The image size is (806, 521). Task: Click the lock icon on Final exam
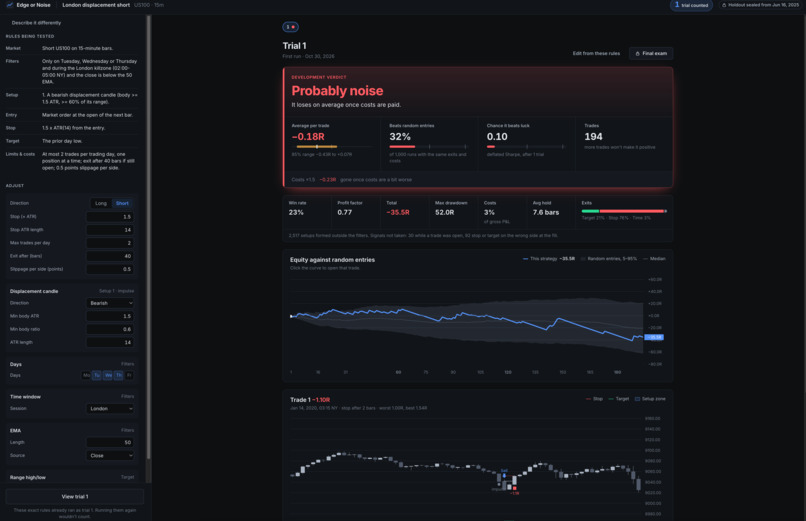point(637,53)
